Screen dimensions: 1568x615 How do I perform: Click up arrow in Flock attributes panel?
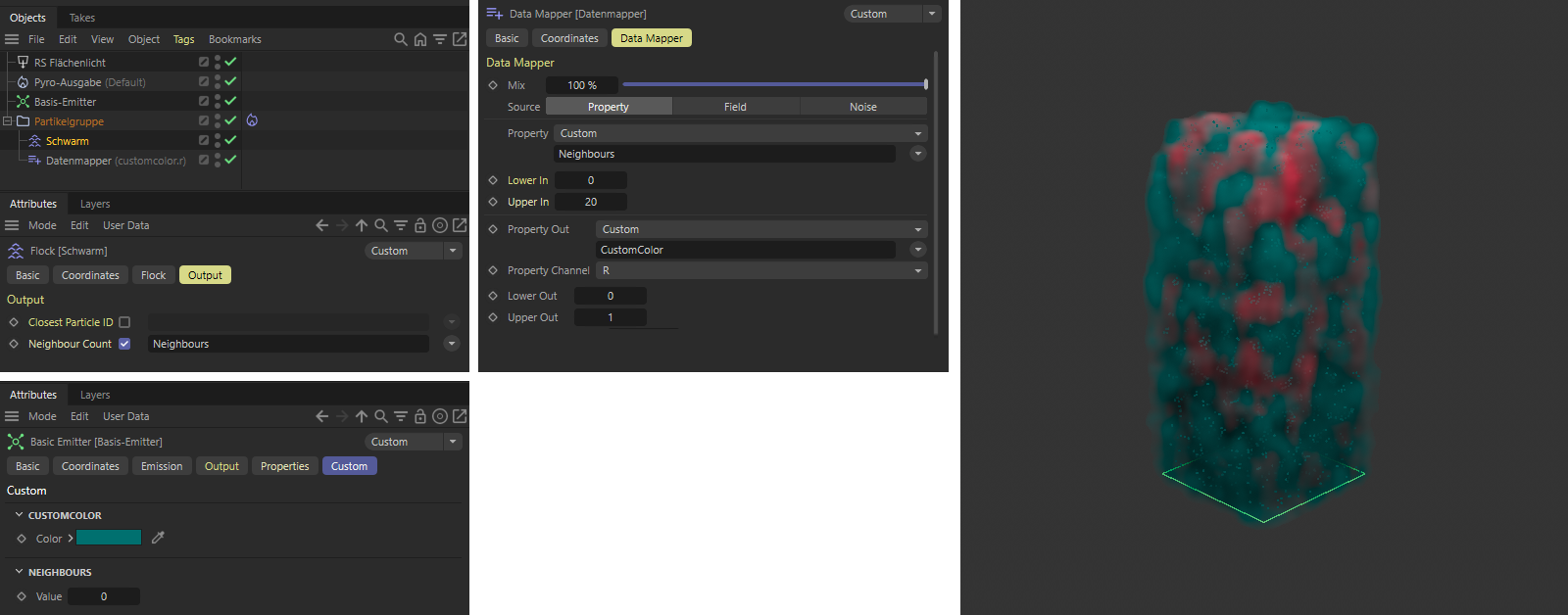pyautogui.click(x=361, y=225)
